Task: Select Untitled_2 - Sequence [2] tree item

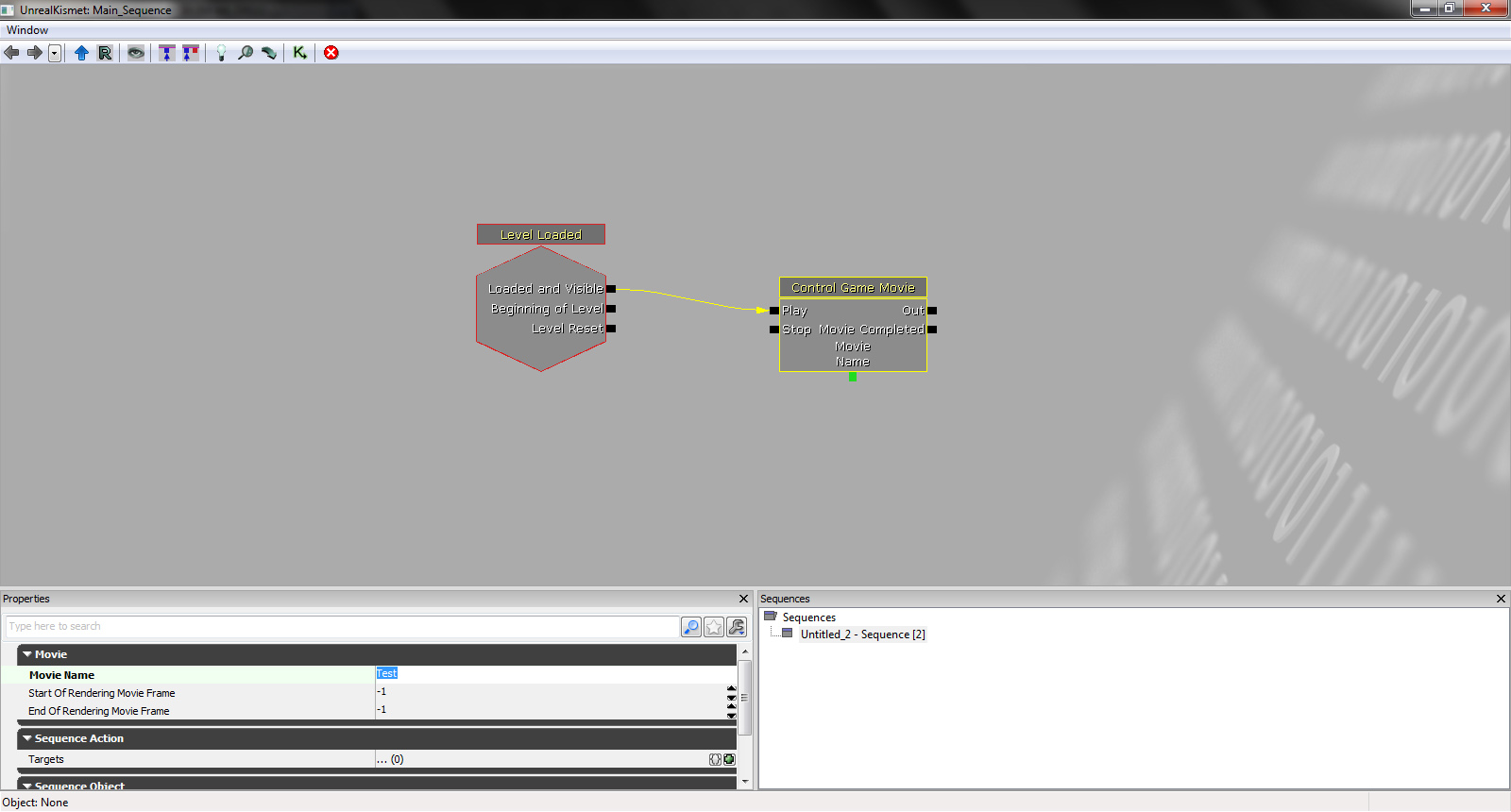Action: pyautogui.click(x=862, y=634)
